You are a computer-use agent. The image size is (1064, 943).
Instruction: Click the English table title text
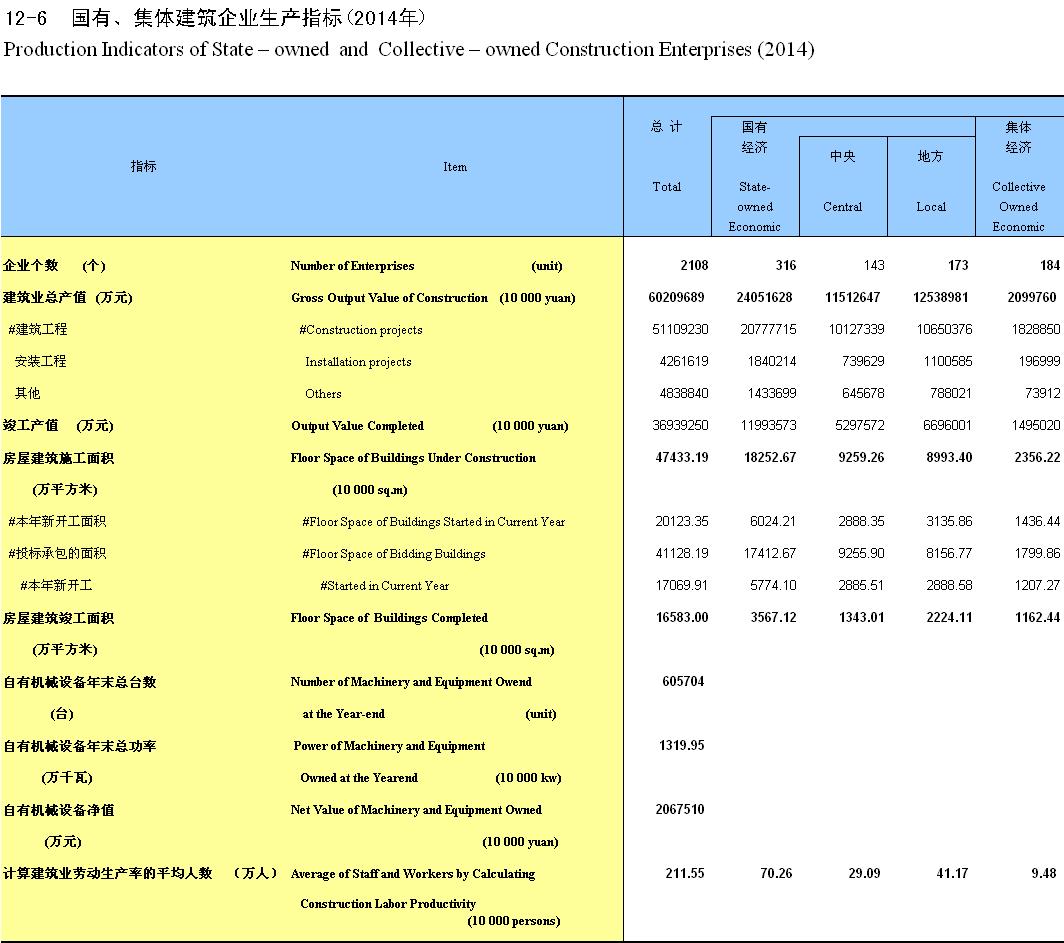(409, 49)
